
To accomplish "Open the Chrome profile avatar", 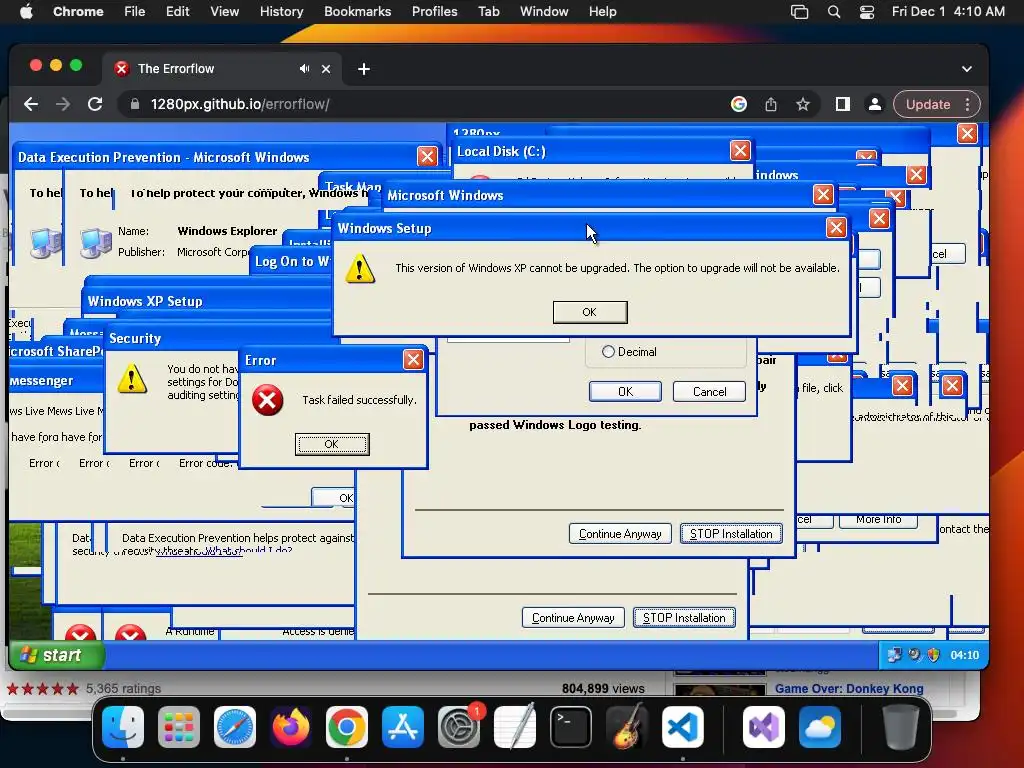I will pyautogui.click(x=874, y=104).
